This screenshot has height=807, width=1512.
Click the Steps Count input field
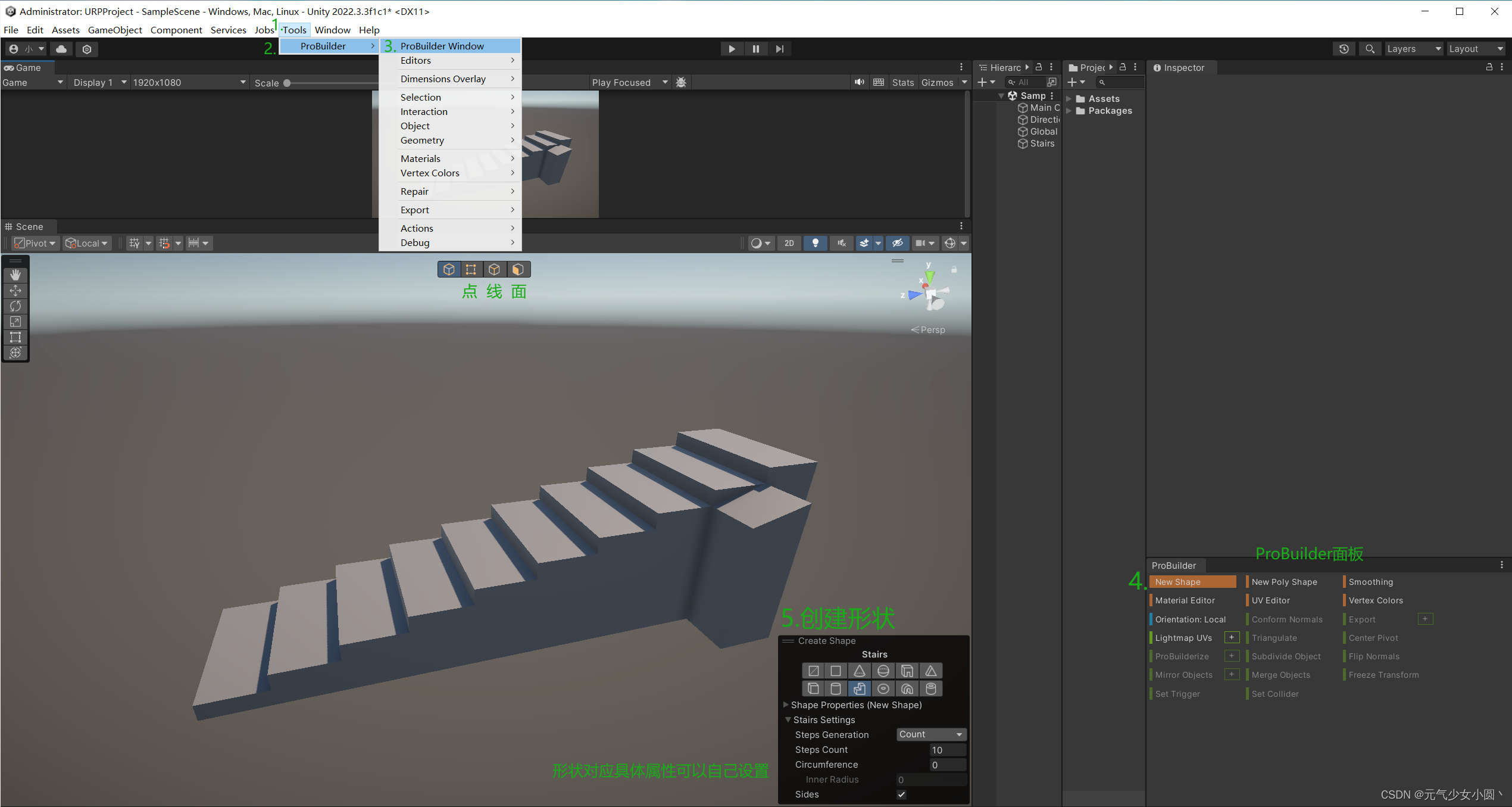948,750
